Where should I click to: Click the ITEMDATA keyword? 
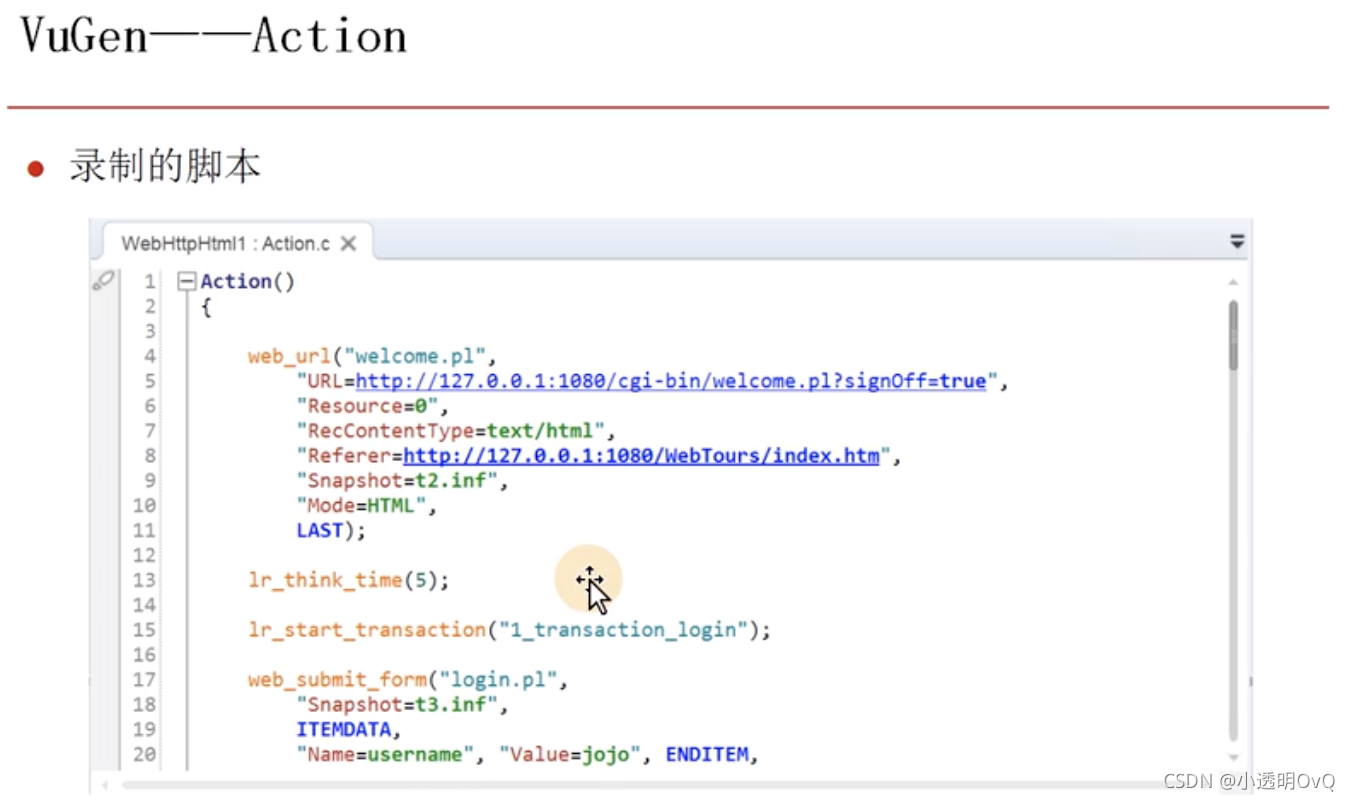click(x=345, y=730)
